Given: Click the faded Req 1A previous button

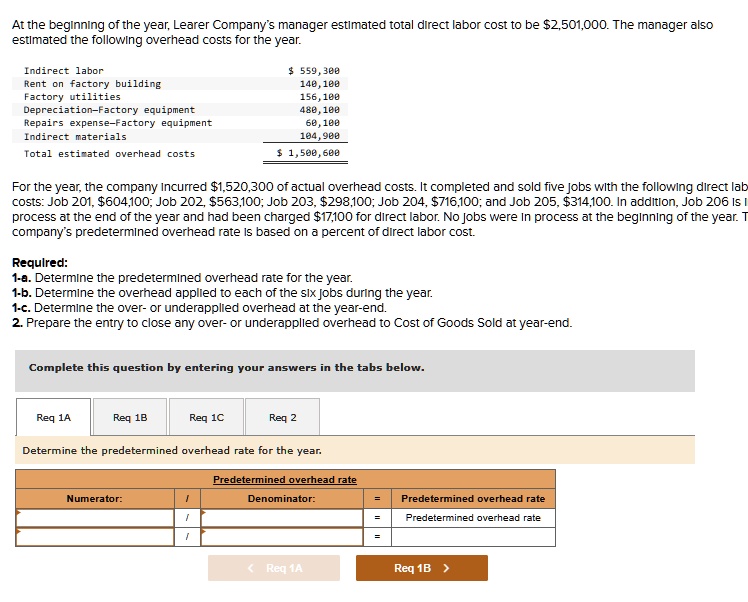Looking at the screenshot, I should pyautogui.click(x=274, y=568).
